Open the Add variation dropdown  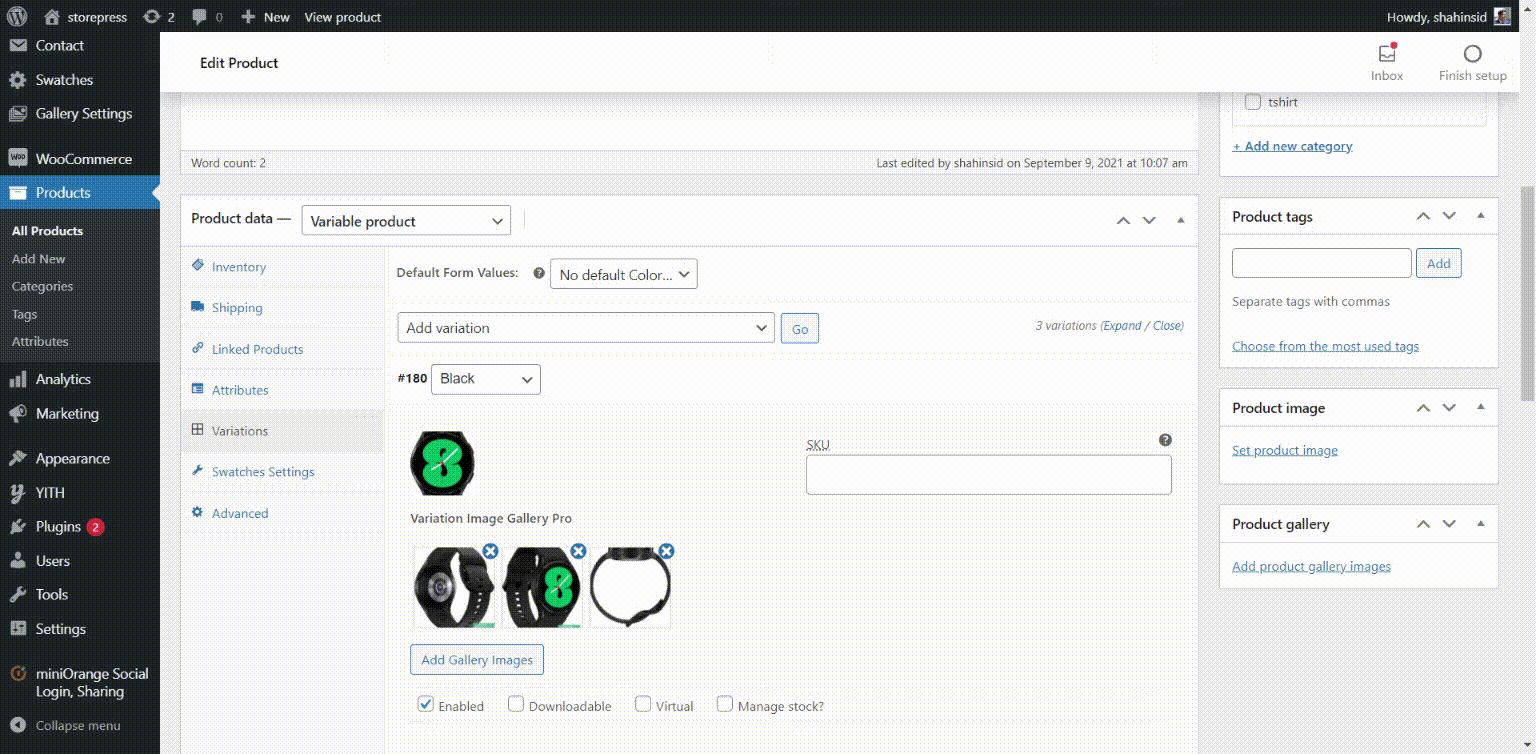pyautogui.click(x=585, y=328)
